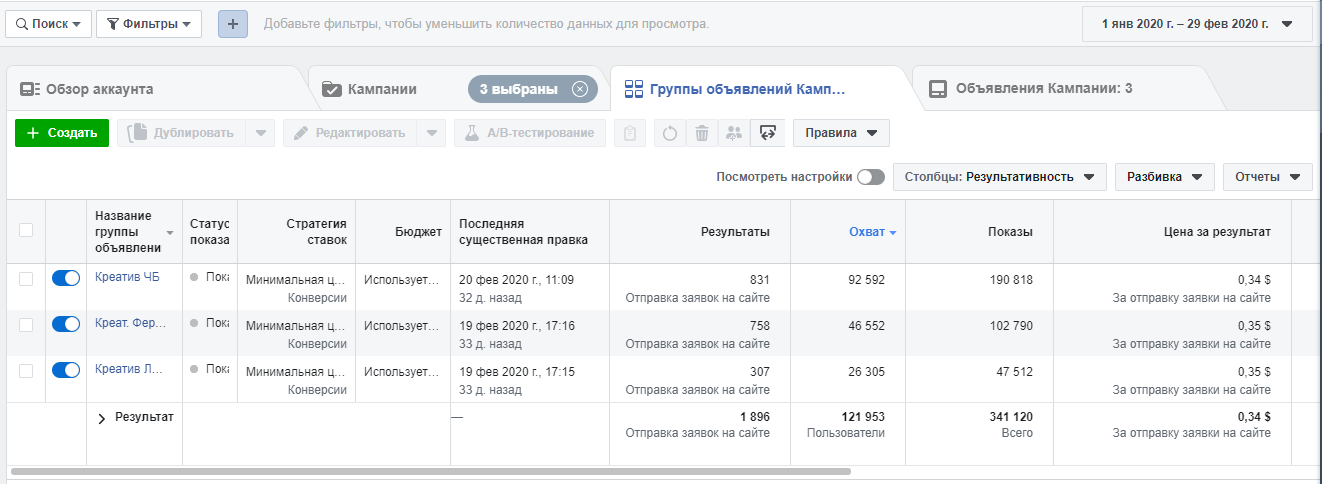Expand the Редактировать dropdown arrow

pyautogui.click(x=431, y=133)
